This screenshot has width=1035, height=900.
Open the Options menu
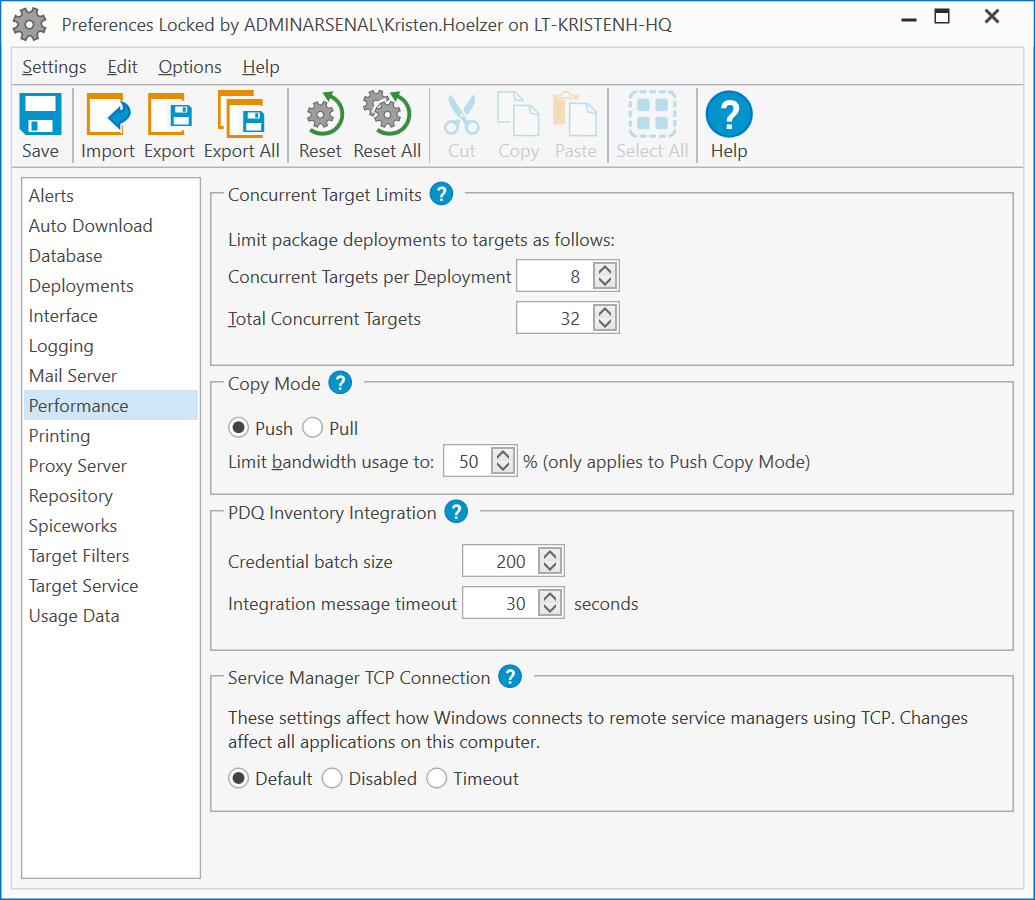(190, 67)
